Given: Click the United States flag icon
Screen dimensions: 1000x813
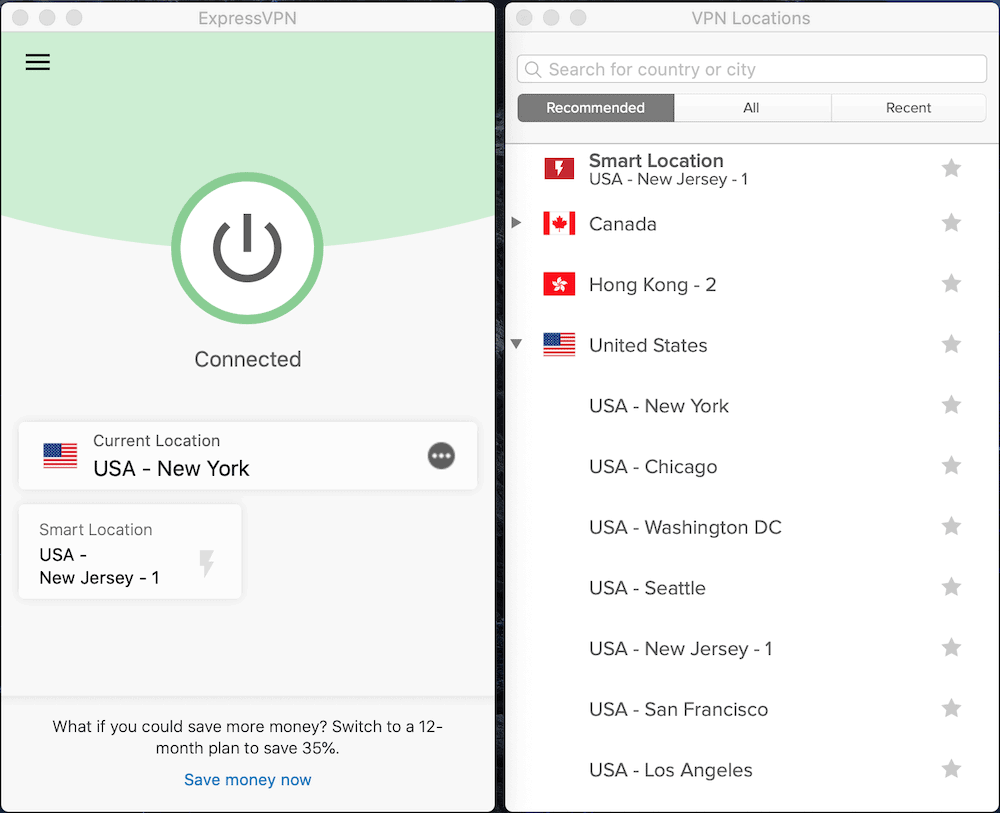Looking at the screenshot, I should [559, 345].
